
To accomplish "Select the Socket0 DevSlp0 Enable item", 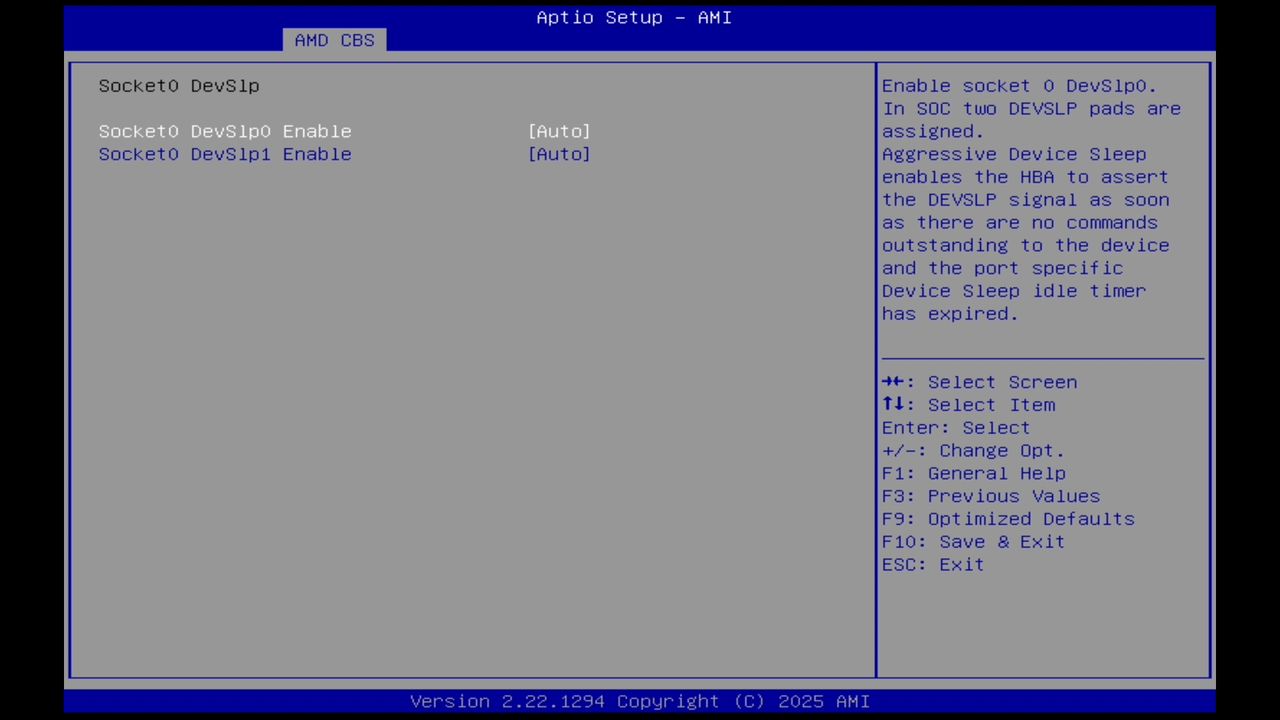I will click(x=225, y=131).
